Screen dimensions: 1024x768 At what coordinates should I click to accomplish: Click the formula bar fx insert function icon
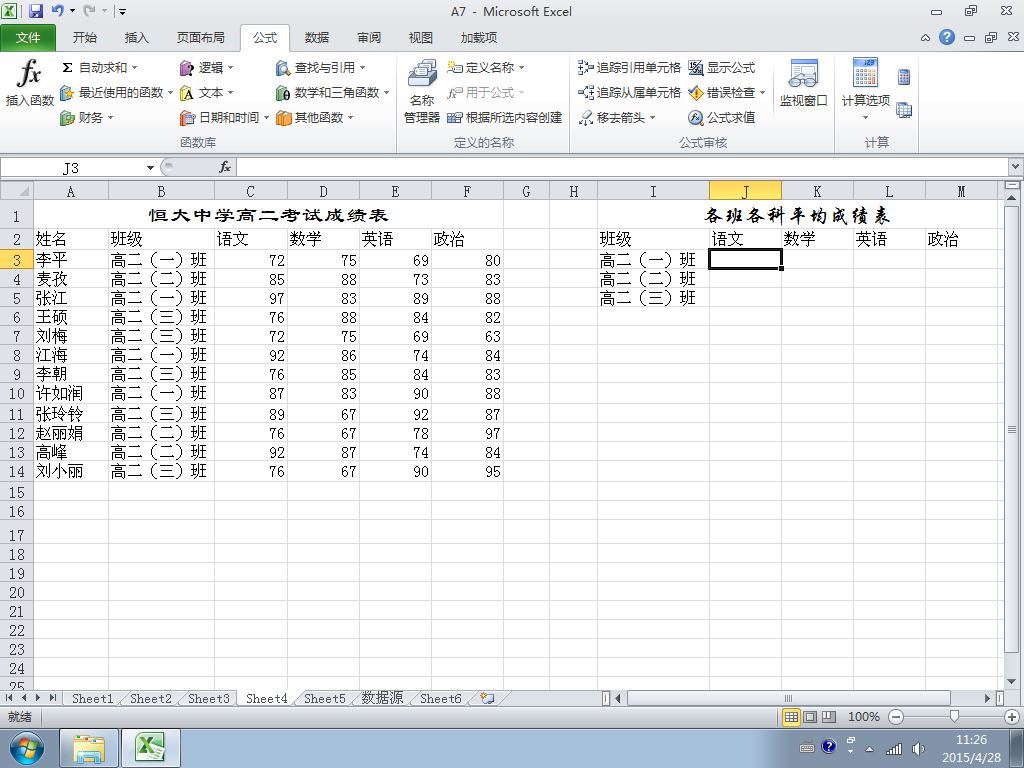pyautogui.click(x=225, y=167)
